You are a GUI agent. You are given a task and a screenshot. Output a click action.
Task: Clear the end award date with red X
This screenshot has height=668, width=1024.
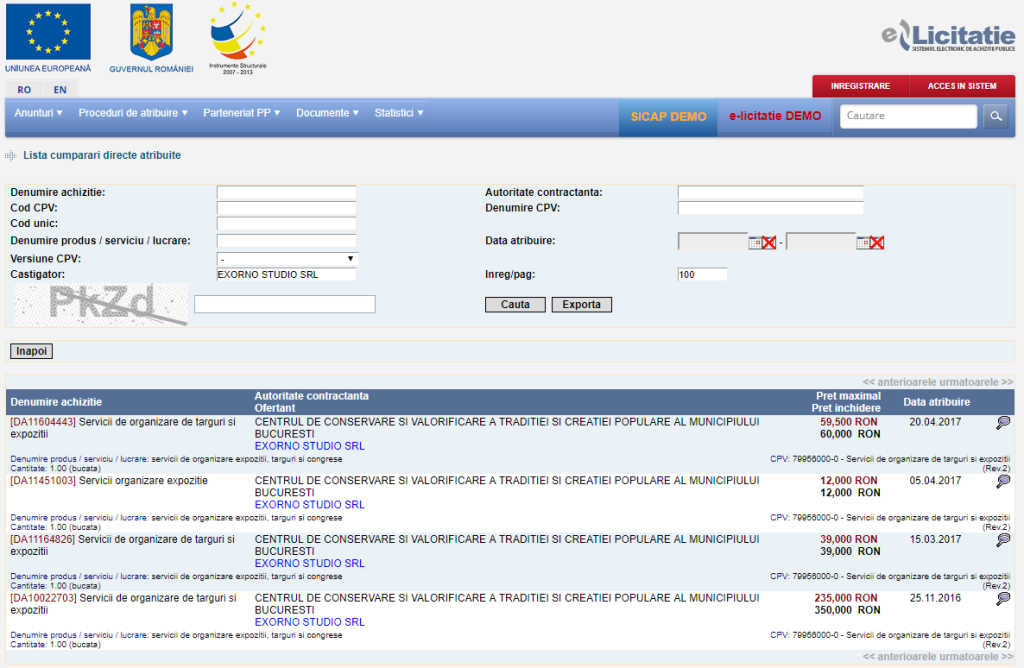click(877, 242)
